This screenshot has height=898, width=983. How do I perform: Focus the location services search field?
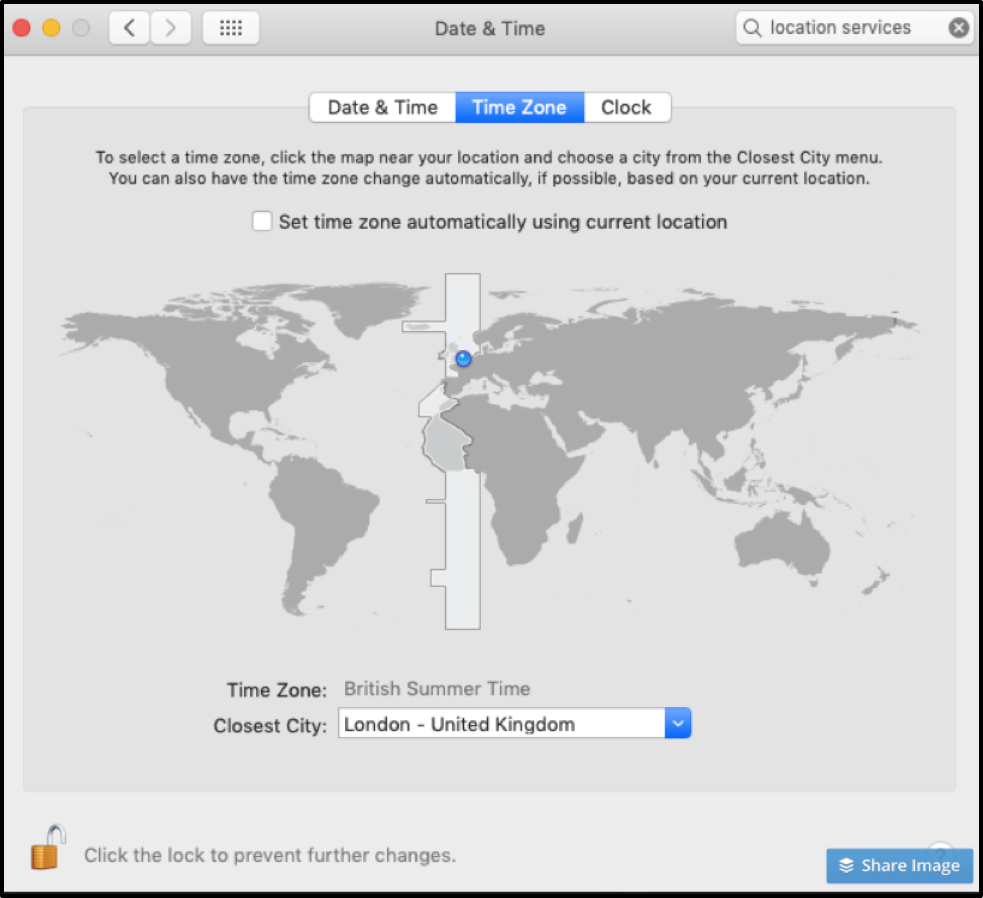pos(850,28)
